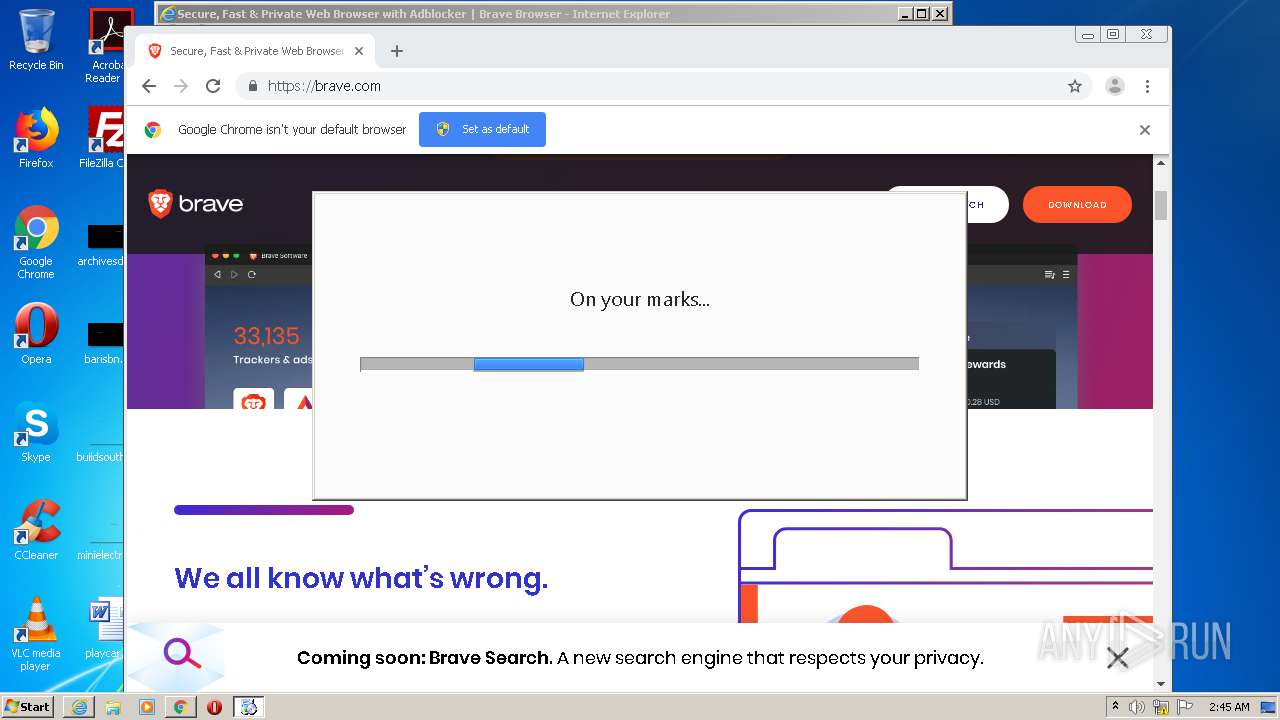Open the Recycle Bin desktop icon
The image size is (1280, 720).
pos(36,40)
